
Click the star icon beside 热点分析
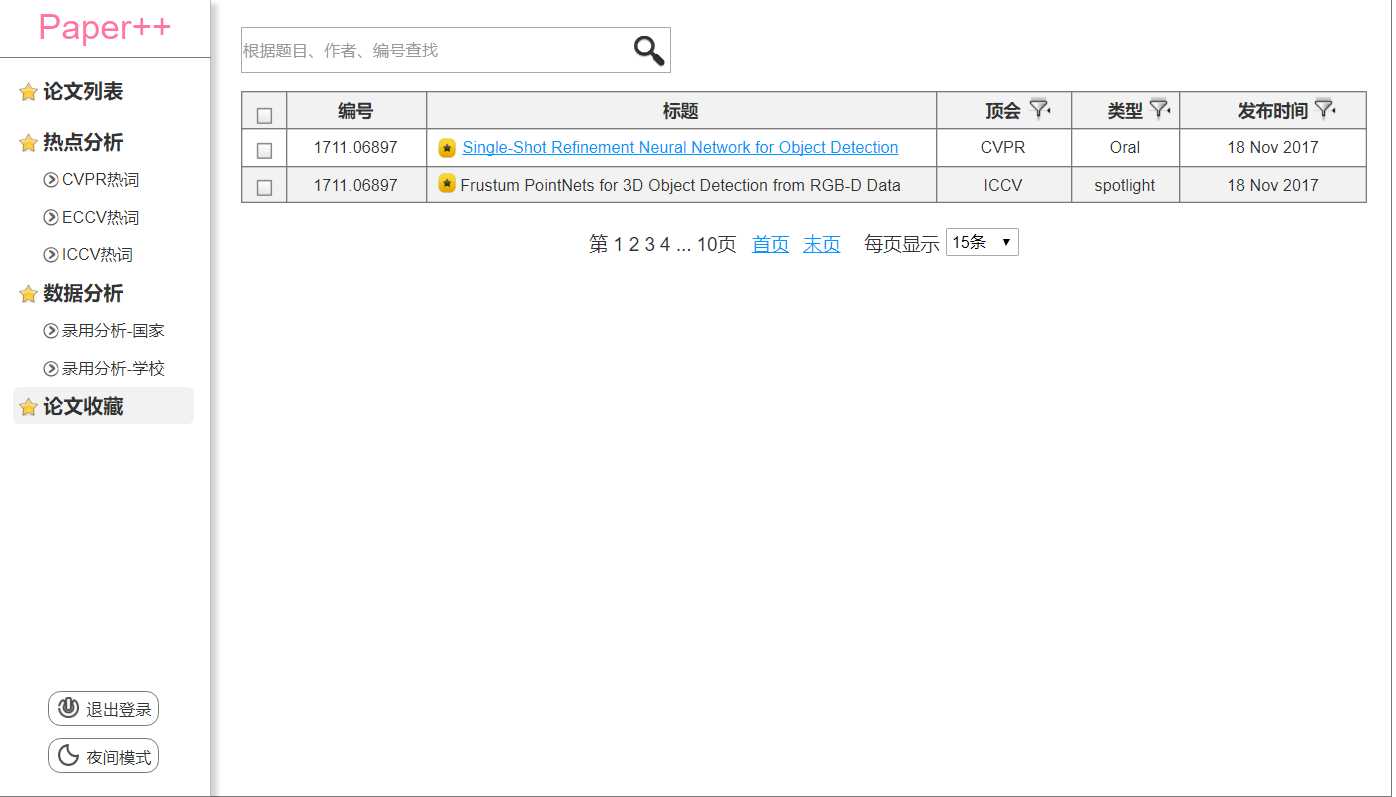coord(28,144)
